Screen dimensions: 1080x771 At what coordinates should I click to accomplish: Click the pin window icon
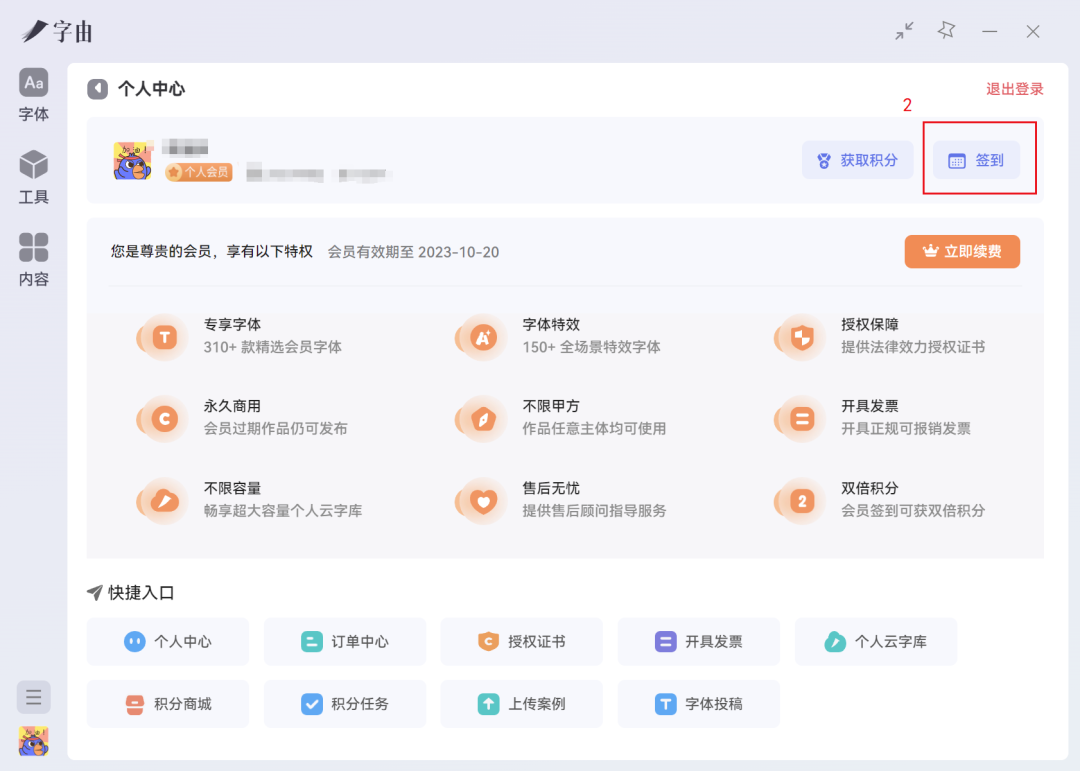pos(946,31)
